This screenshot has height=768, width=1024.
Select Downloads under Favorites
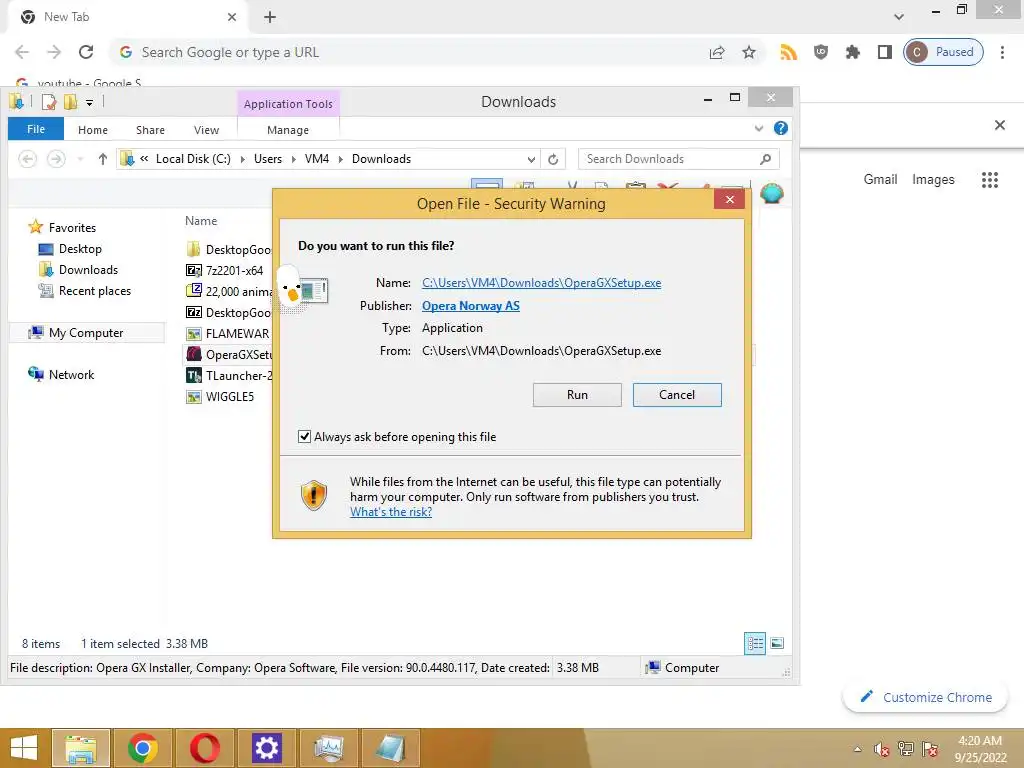(88, 270)
